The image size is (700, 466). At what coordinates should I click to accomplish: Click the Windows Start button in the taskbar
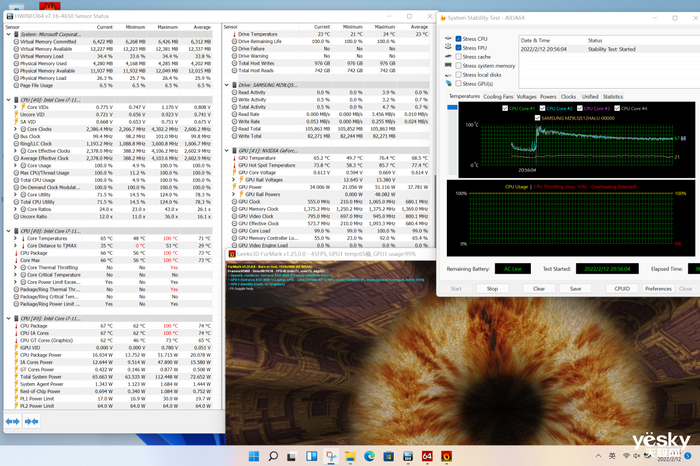pyautogui.click(x=254, y=456)
